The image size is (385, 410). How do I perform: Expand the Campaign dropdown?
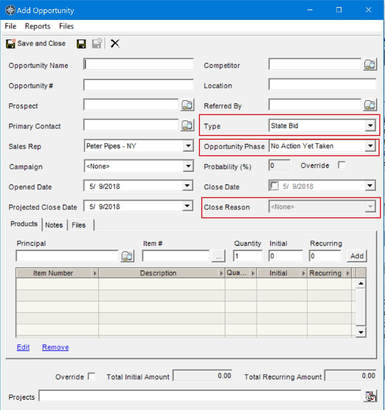click(188, 166)
